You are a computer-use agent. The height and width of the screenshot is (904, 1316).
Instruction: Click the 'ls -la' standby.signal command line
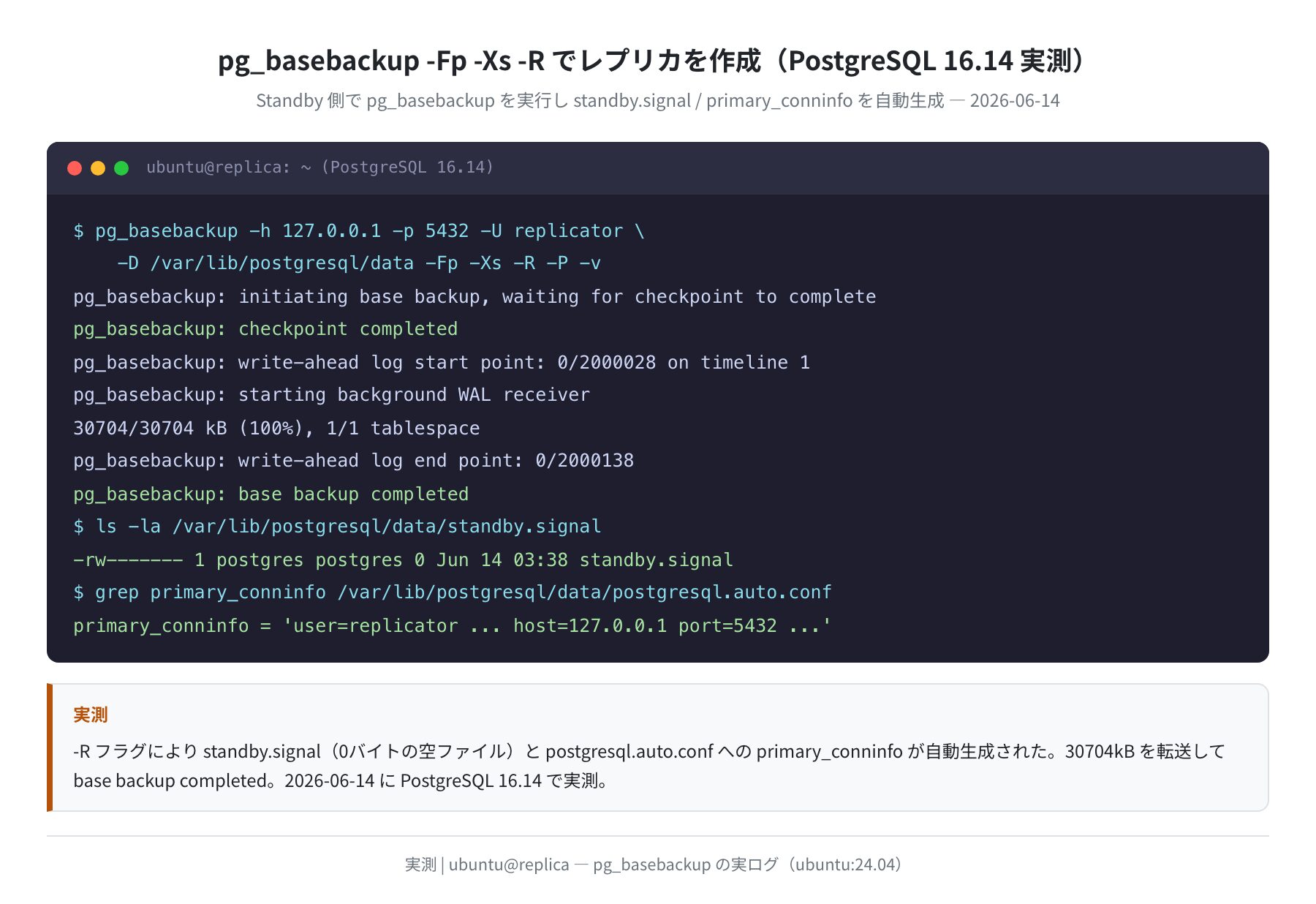pyautogui.click(x=337, y=527)
